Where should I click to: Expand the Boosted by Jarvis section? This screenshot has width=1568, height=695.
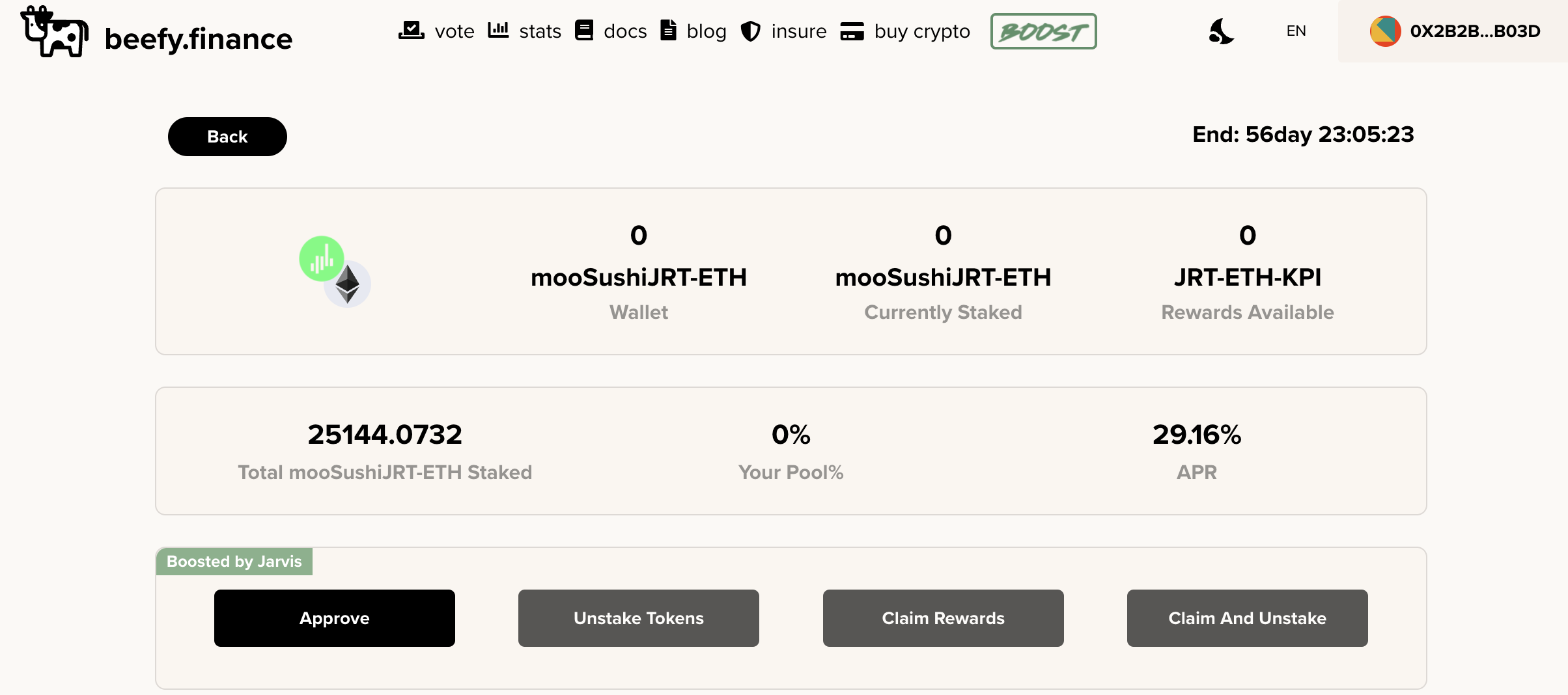(x=234, y=560)
